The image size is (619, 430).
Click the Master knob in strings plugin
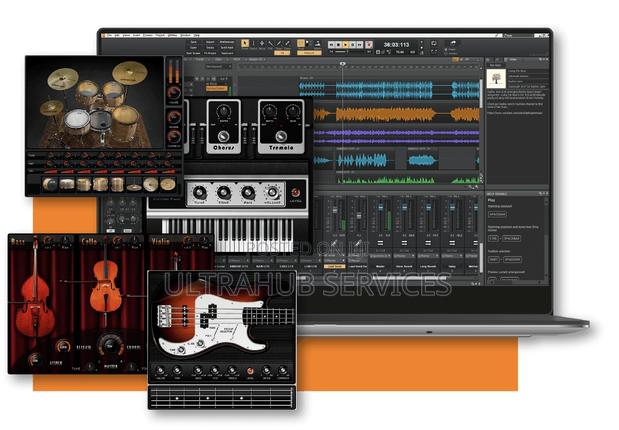(111, 346)
